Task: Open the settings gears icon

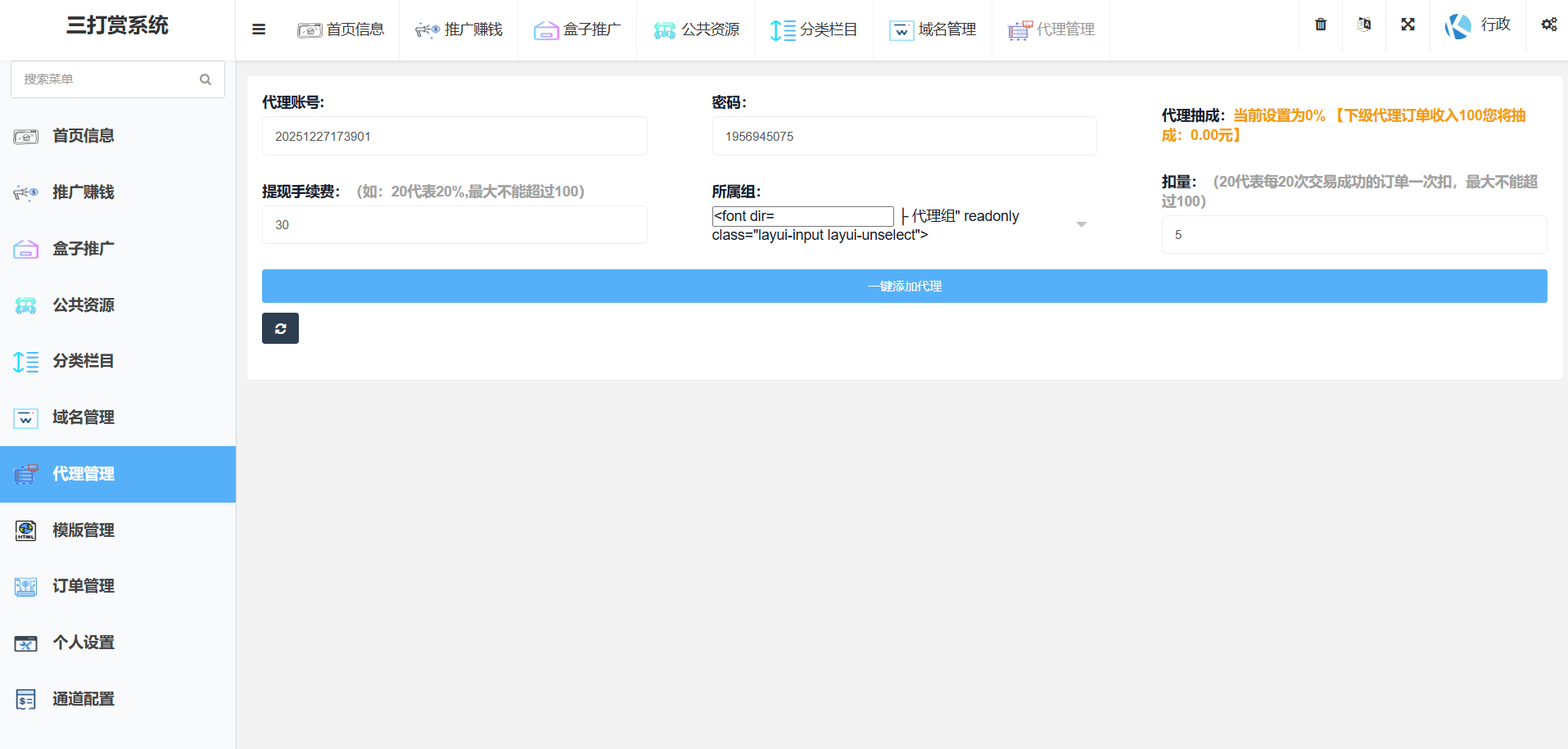Action: click(1548, 25)
